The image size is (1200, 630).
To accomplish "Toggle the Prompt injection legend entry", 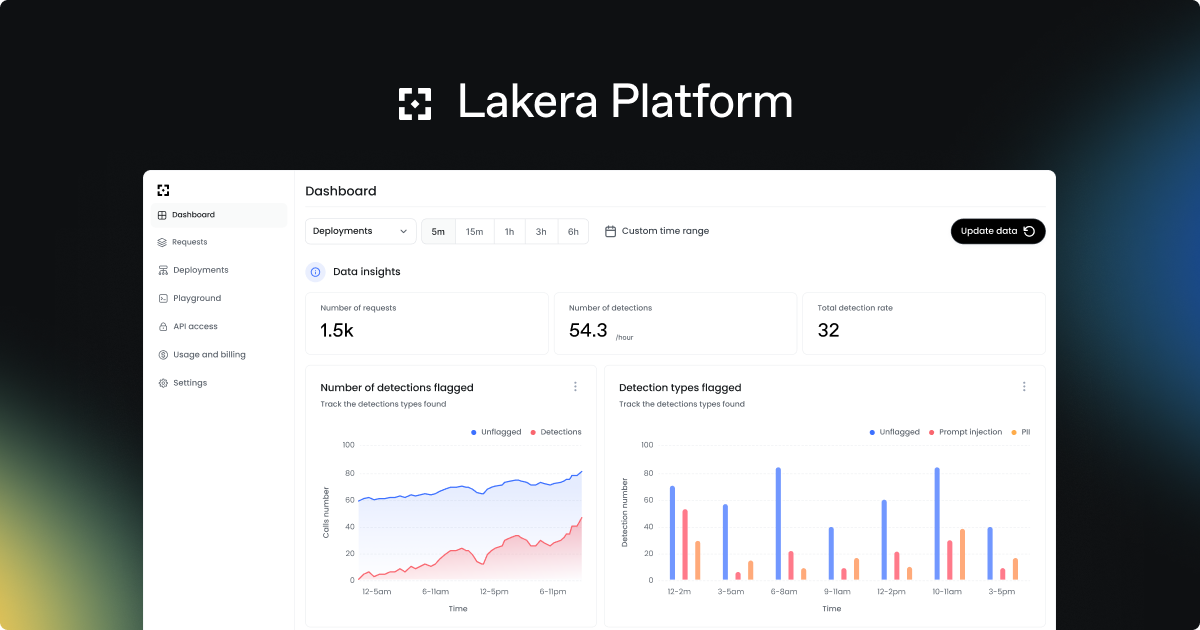I will tap(965, 432).
